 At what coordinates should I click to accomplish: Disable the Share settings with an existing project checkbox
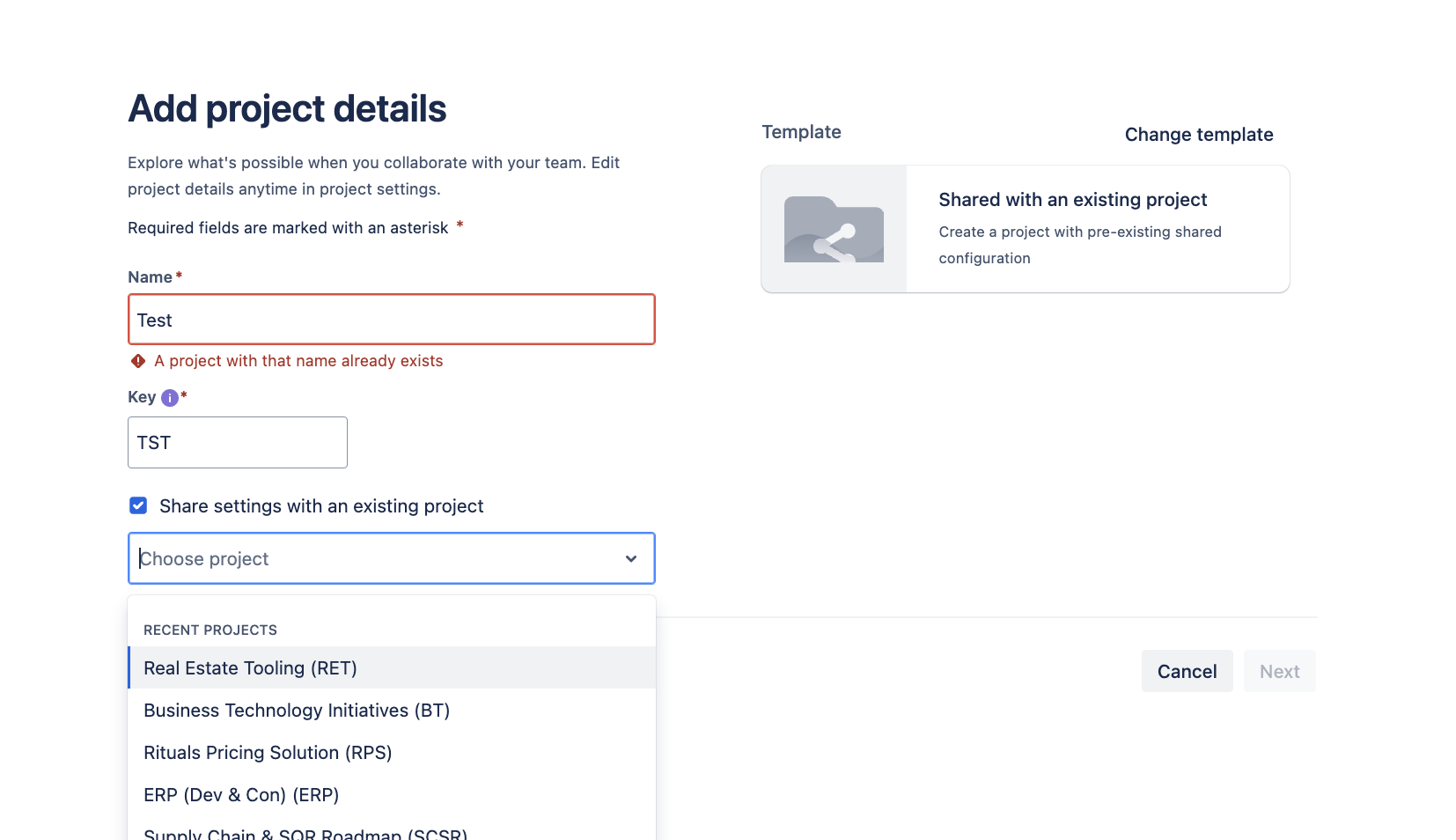coord(138,505)
